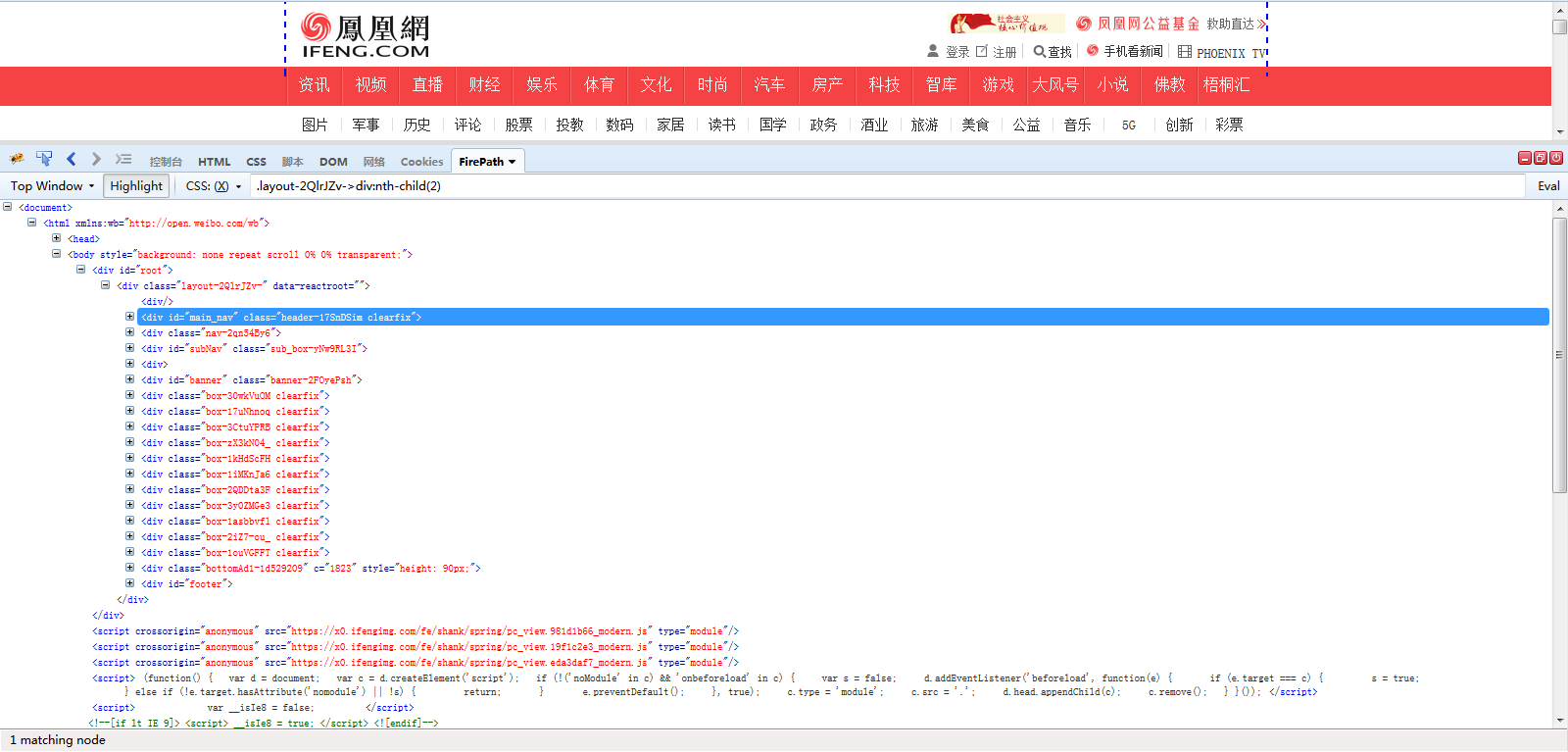Click the FirePath panel vertical scrollbar thumb
The image size is (1568, 752).
(1559, 355)
